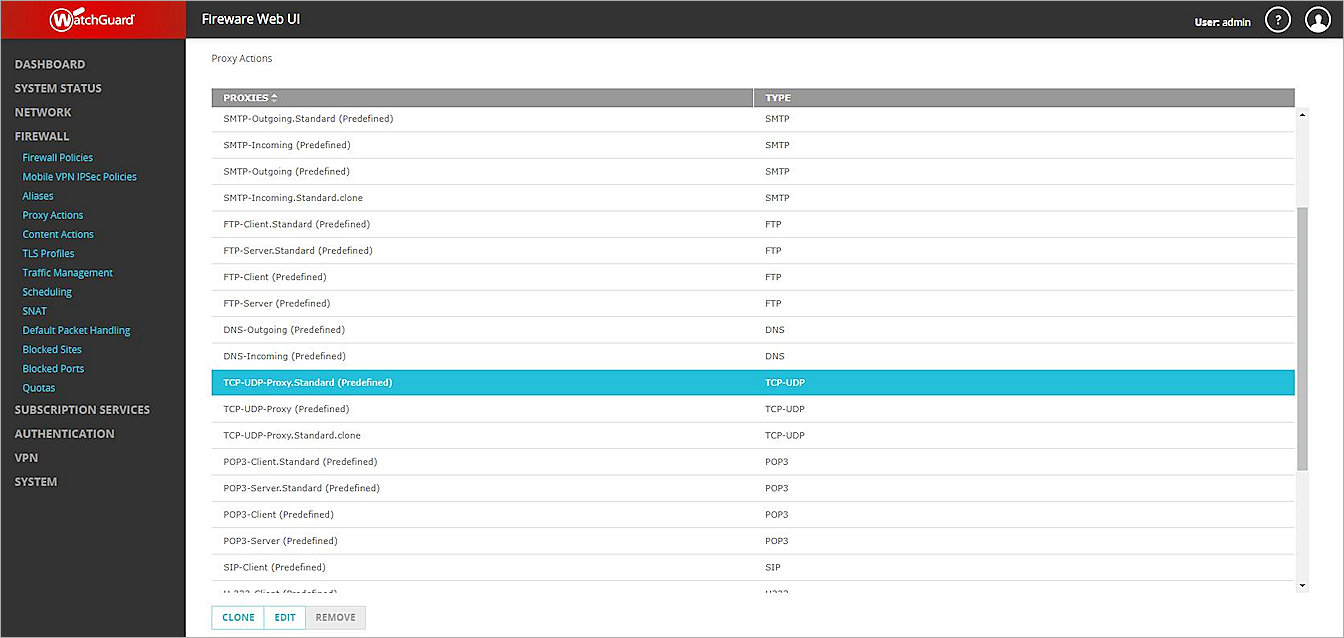Expand the VPN sidebar section
This screenshot has width=1344, height=638.
26,457
